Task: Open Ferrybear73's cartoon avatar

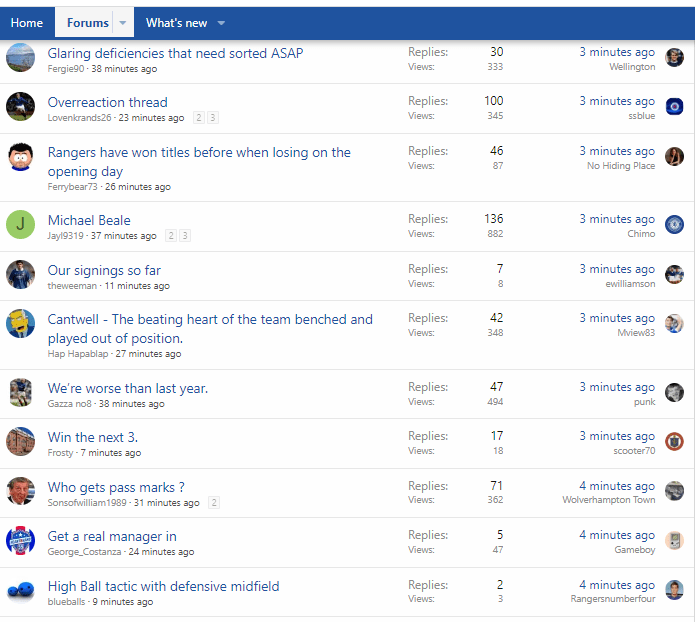Action: (x=20, y=157)
